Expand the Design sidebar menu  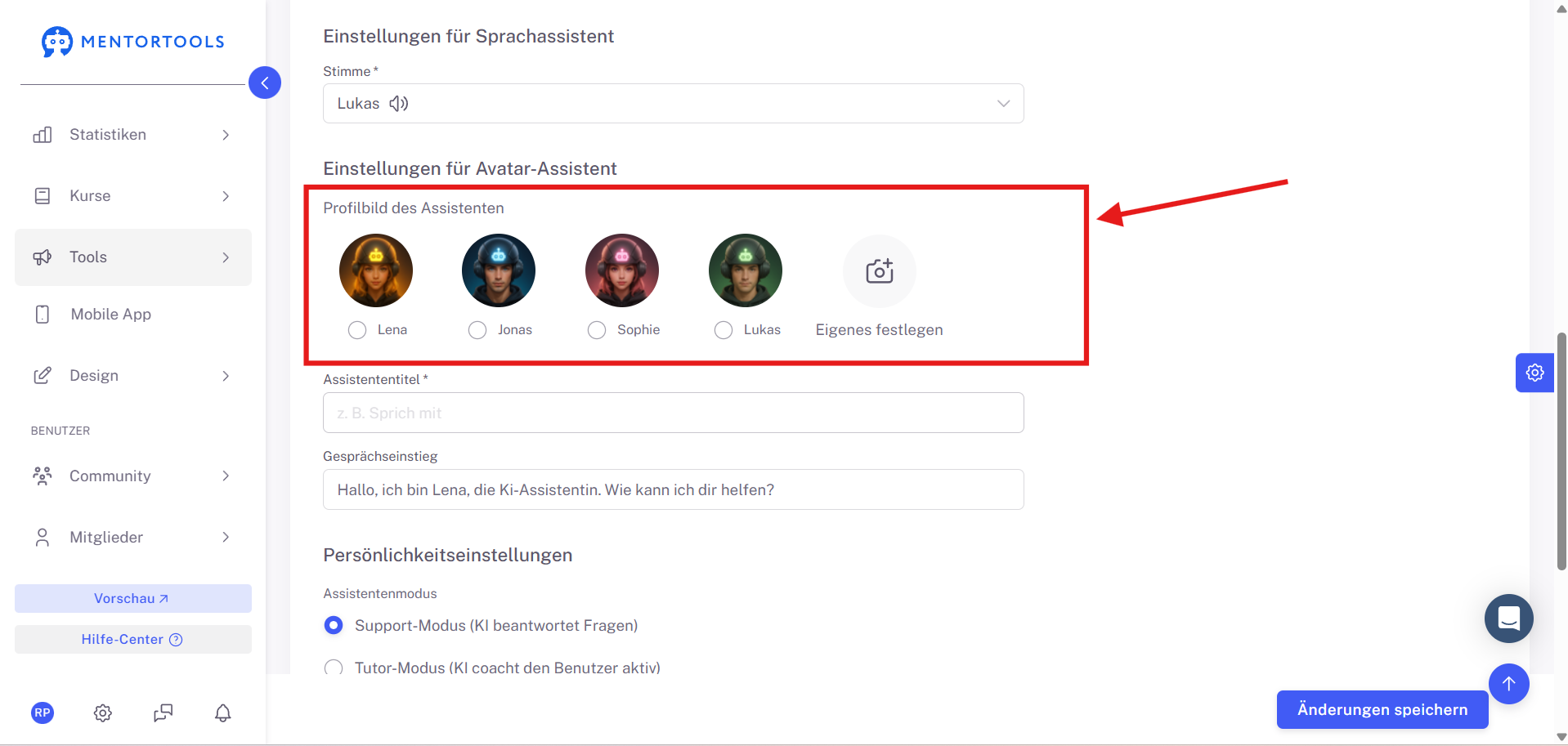(133, 376)
